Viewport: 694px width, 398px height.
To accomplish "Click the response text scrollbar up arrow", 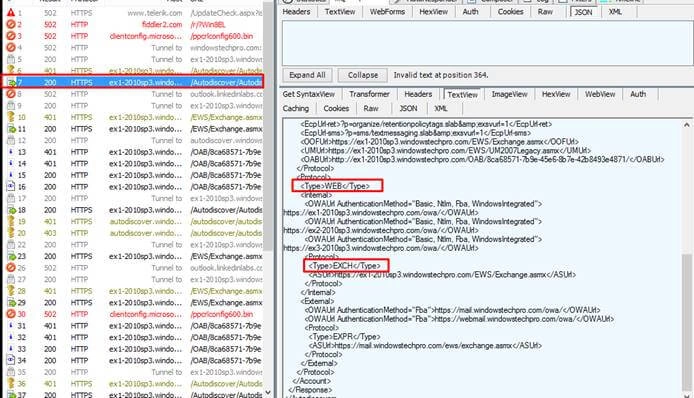I will point(686,125).
